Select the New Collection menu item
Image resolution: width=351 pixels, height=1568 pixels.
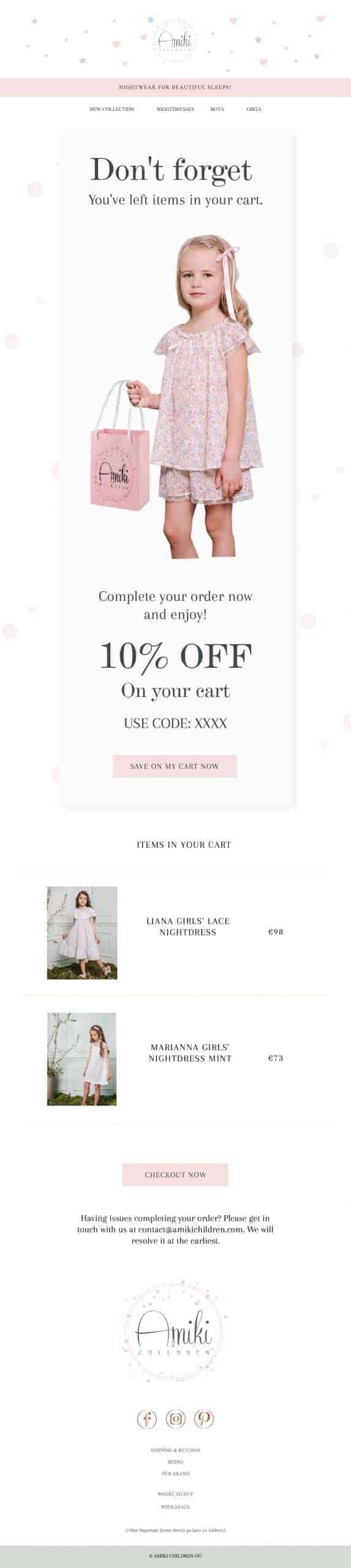[111, 109]
